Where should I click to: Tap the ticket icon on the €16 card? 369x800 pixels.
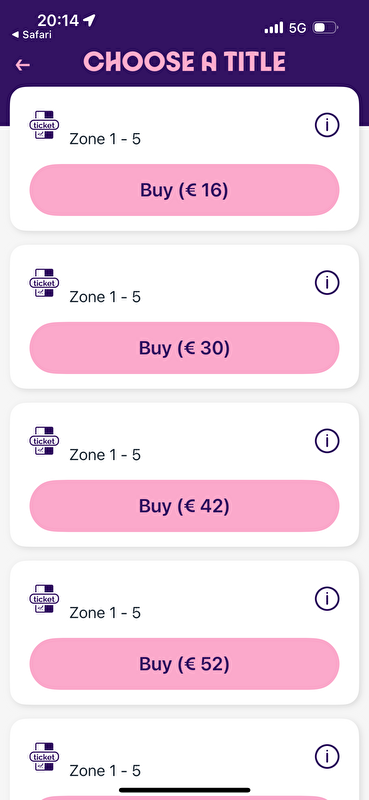click(x=44, y=124)
